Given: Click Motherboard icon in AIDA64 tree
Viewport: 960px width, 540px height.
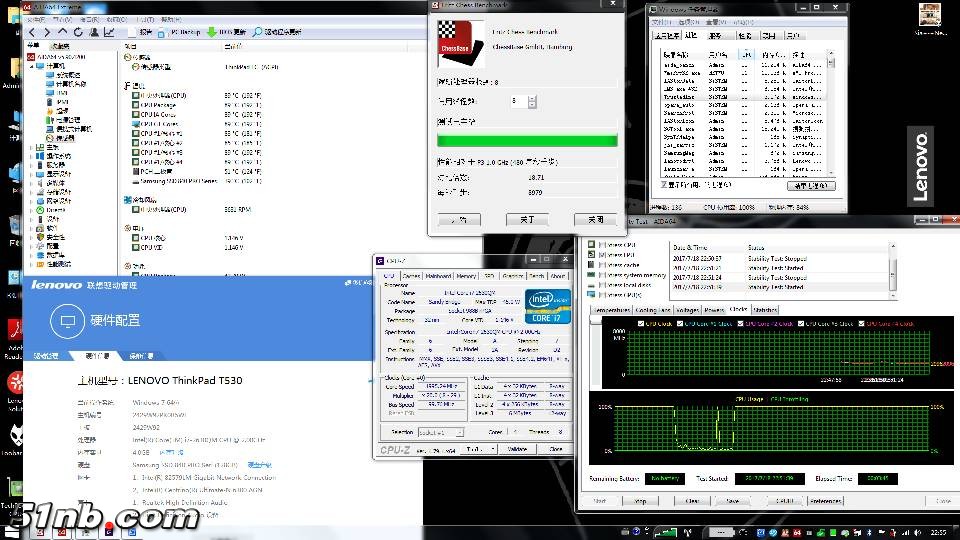Looking at the screenshot, I should 40,147.
